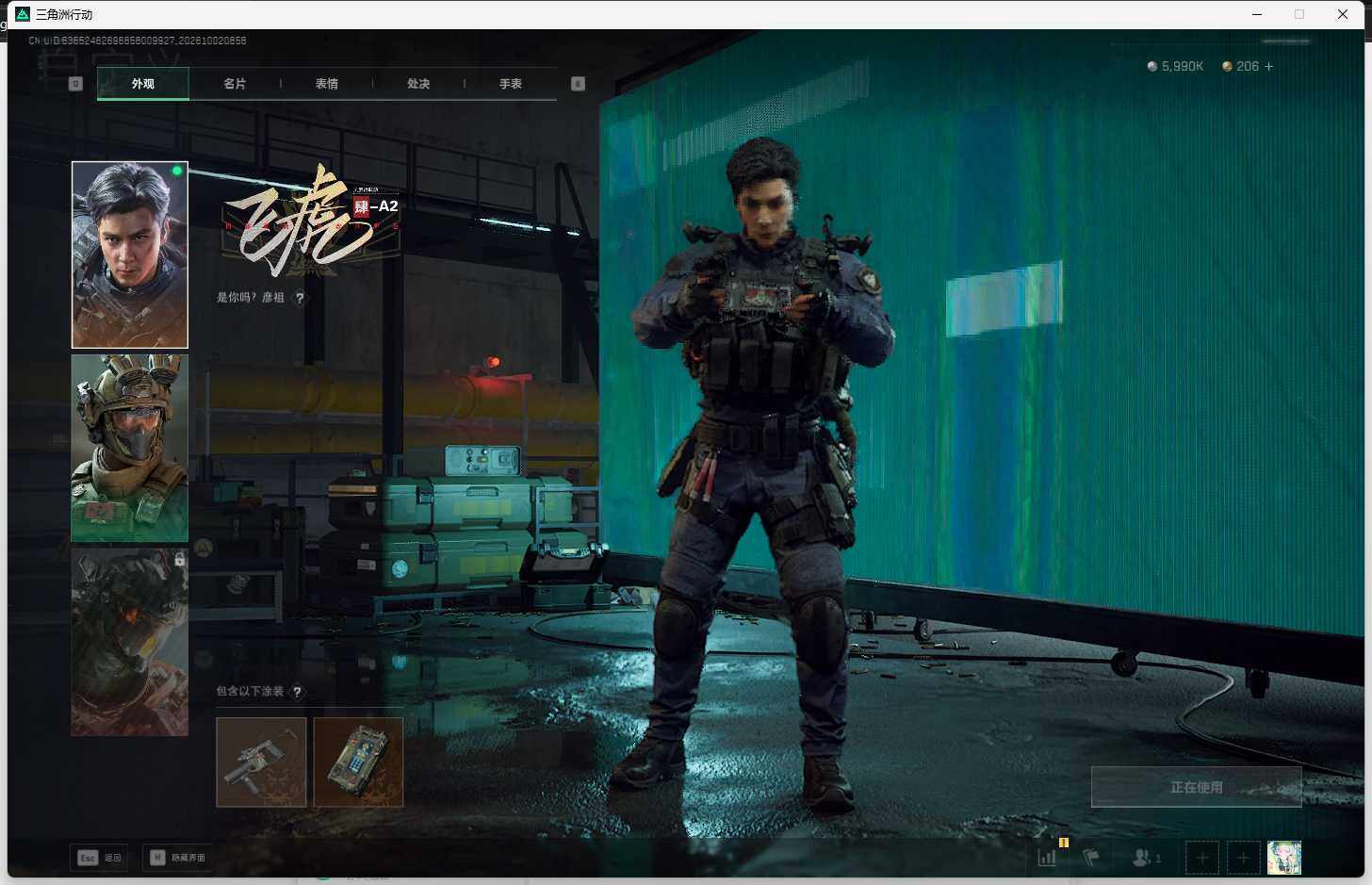View the included weapon skin thumbnail
This screenshot has width=1372, height=885.
[x=261, y=762]
